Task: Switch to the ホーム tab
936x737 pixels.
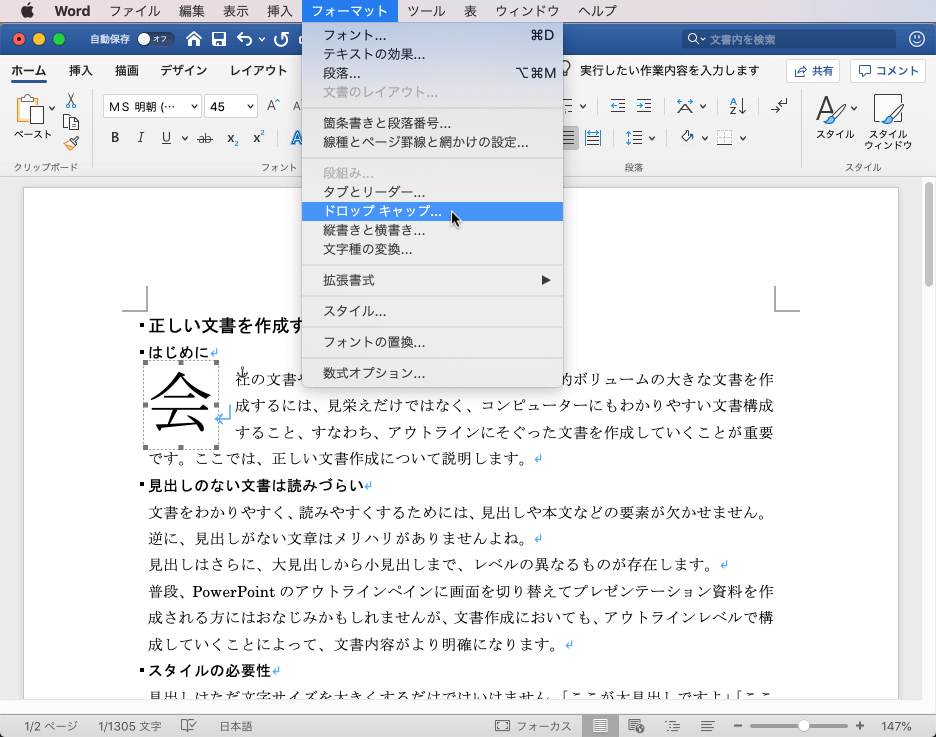Action: (29, 70)
